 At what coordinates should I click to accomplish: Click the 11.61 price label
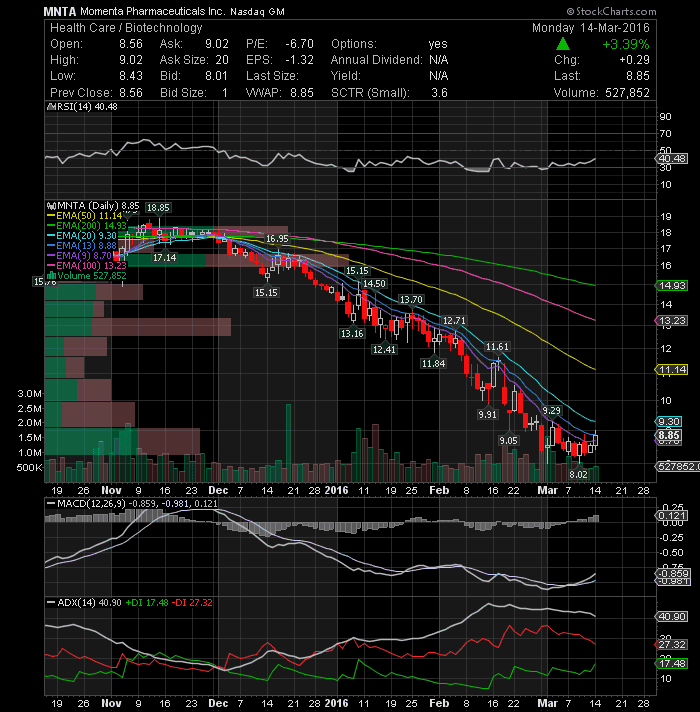[498, 347]
